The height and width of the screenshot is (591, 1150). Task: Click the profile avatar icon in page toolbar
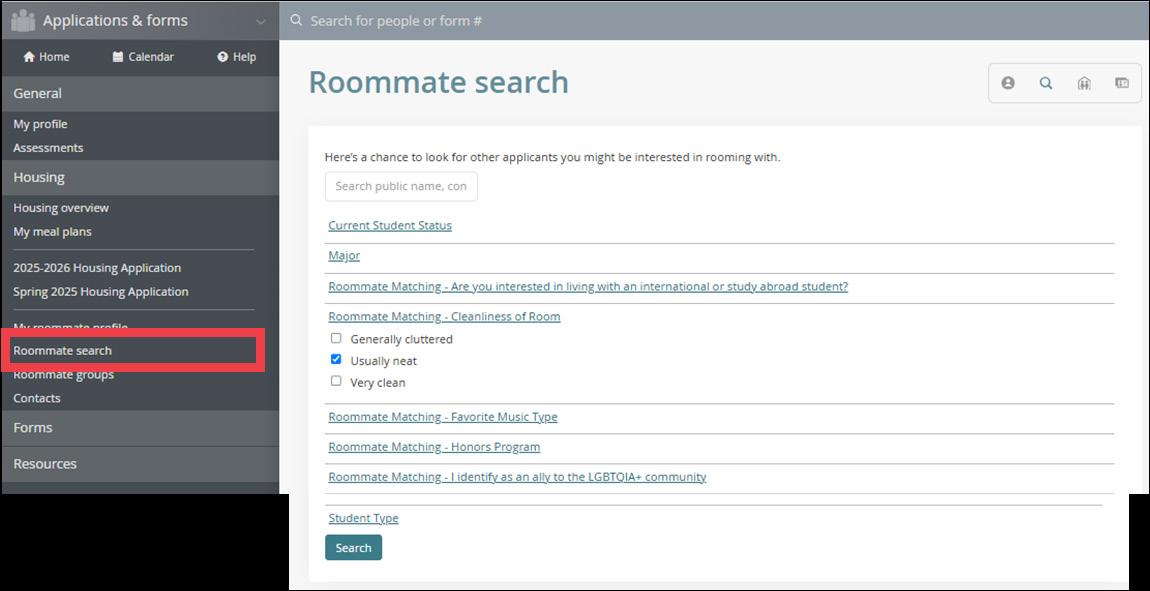[x=1008, y=83]
